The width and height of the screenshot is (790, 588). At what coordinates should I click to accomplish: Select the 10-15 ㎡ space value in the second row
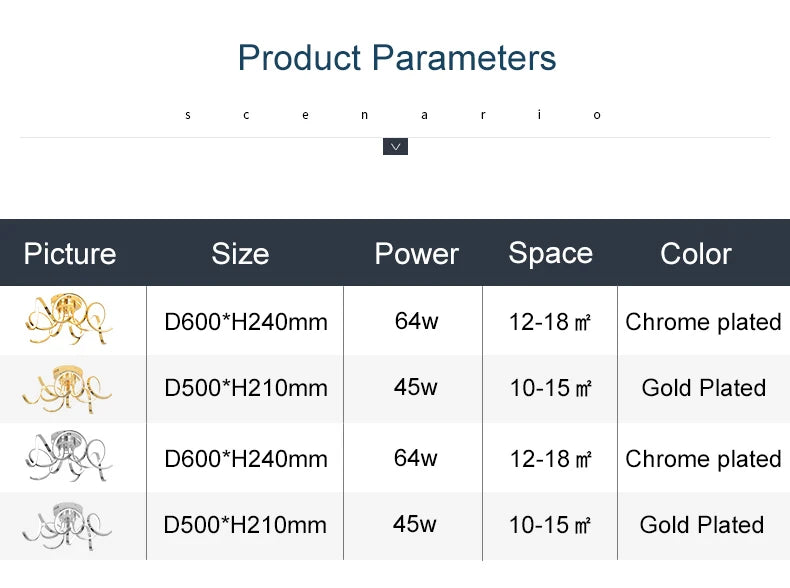[550, 388]
